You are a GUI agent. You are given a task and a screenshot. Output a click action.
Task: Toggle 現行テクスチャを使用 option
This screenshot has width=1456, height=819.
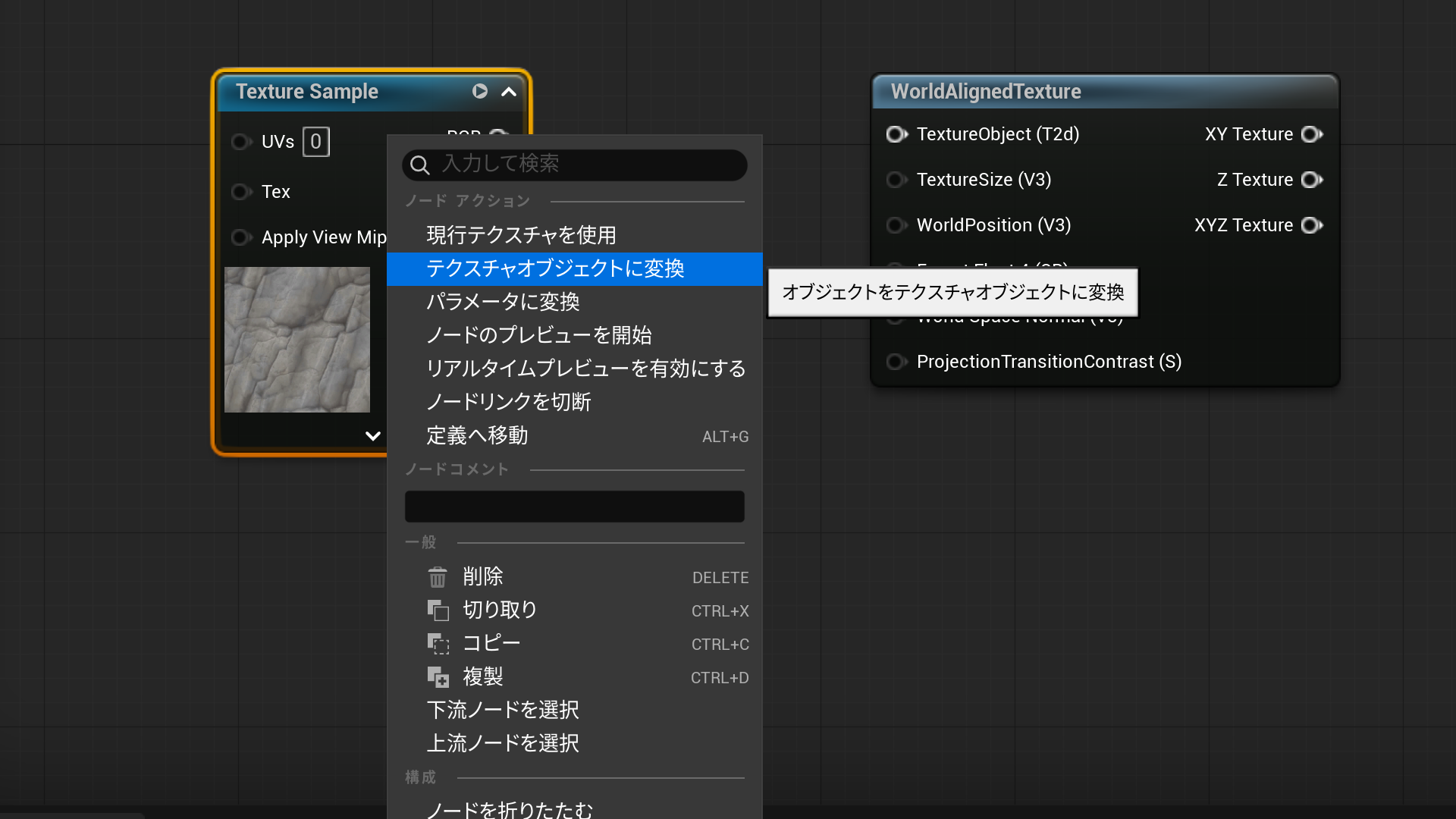pyautogui.click(x=521, y=235)
